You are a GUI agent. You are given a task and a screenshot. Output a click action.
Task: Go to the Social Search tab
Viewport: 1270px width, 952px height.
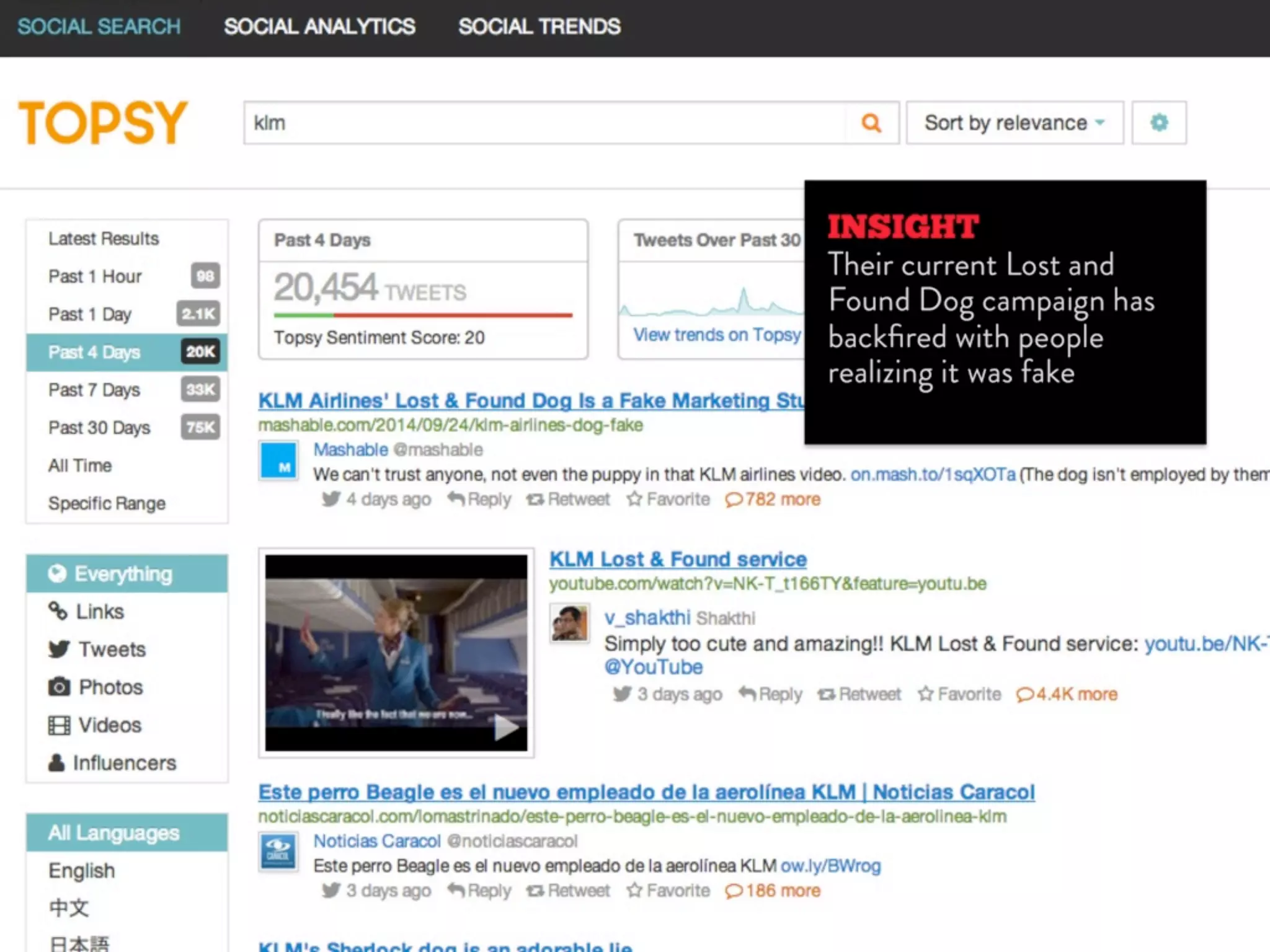pyautogui.click(x=99, y=27)
